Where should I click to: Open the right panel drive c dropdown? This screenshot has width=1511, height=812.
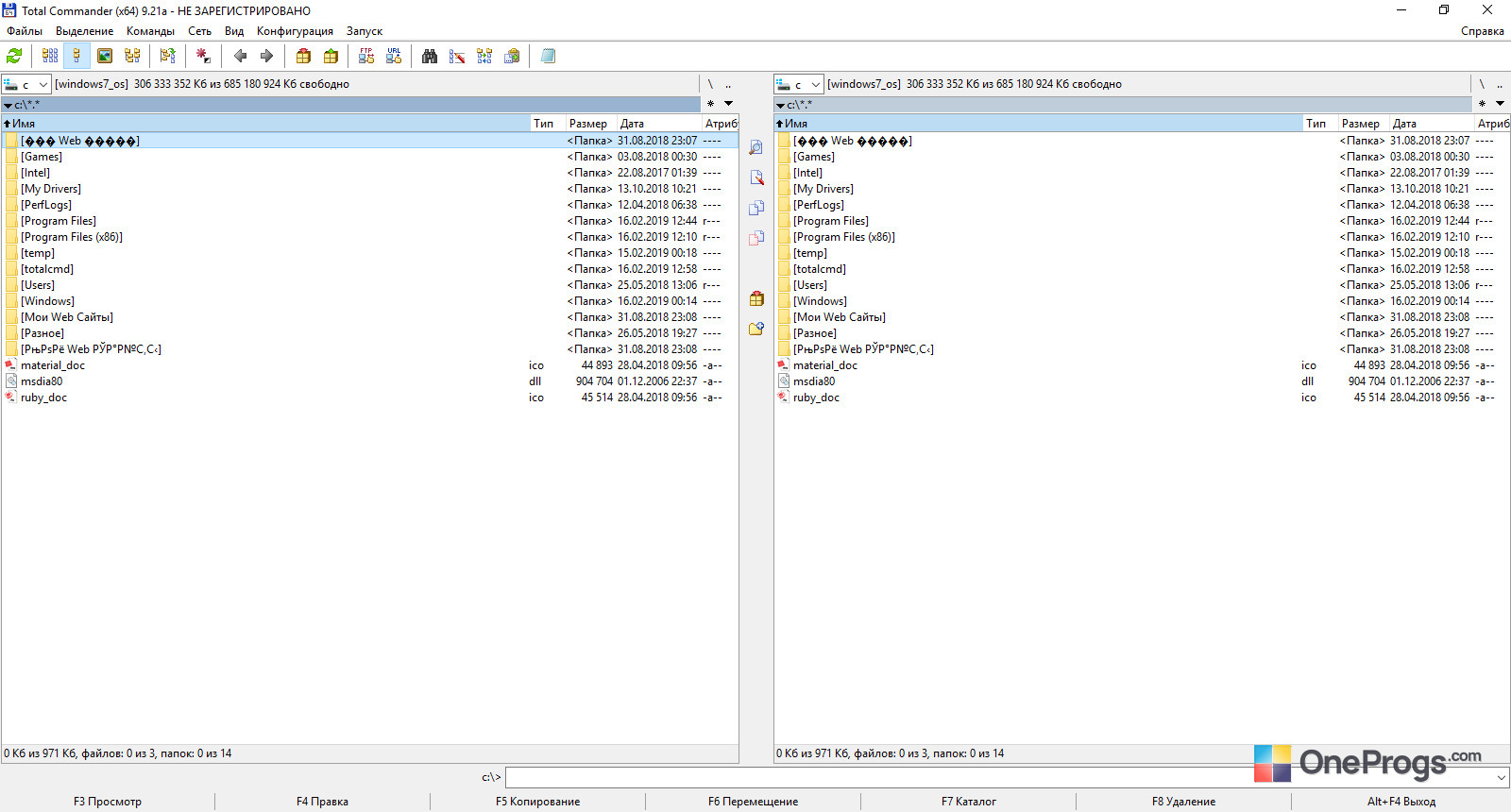[x=799, y=84]
